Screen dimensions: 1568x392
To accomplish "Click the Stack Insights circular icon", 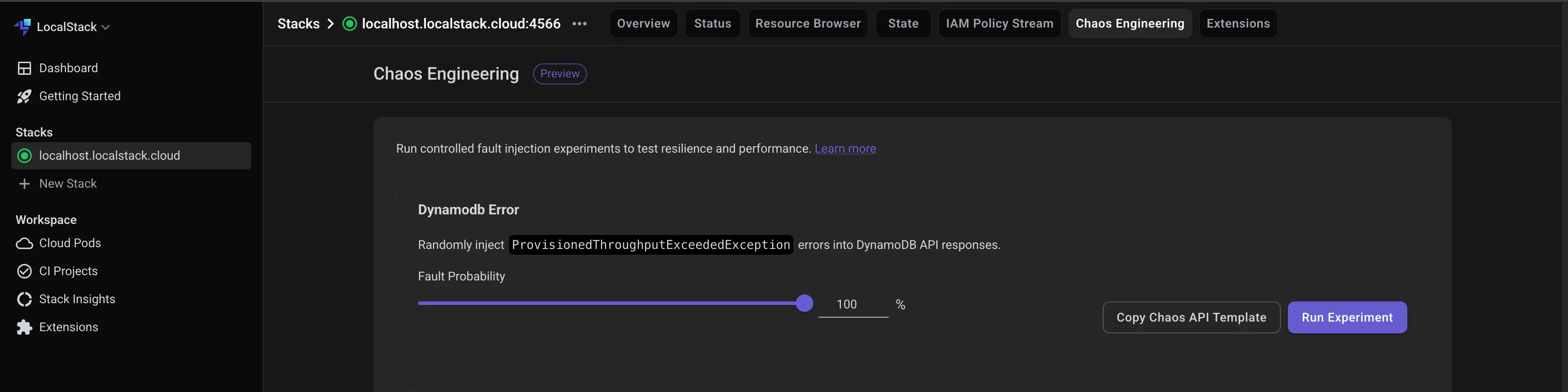I will coord(25,300).
